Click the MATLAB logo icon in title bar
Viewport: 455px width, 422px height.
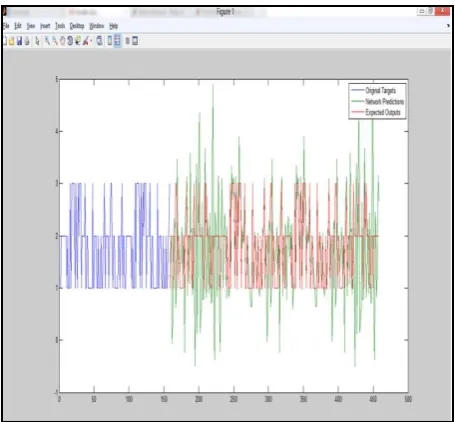[x=5, y=12]
